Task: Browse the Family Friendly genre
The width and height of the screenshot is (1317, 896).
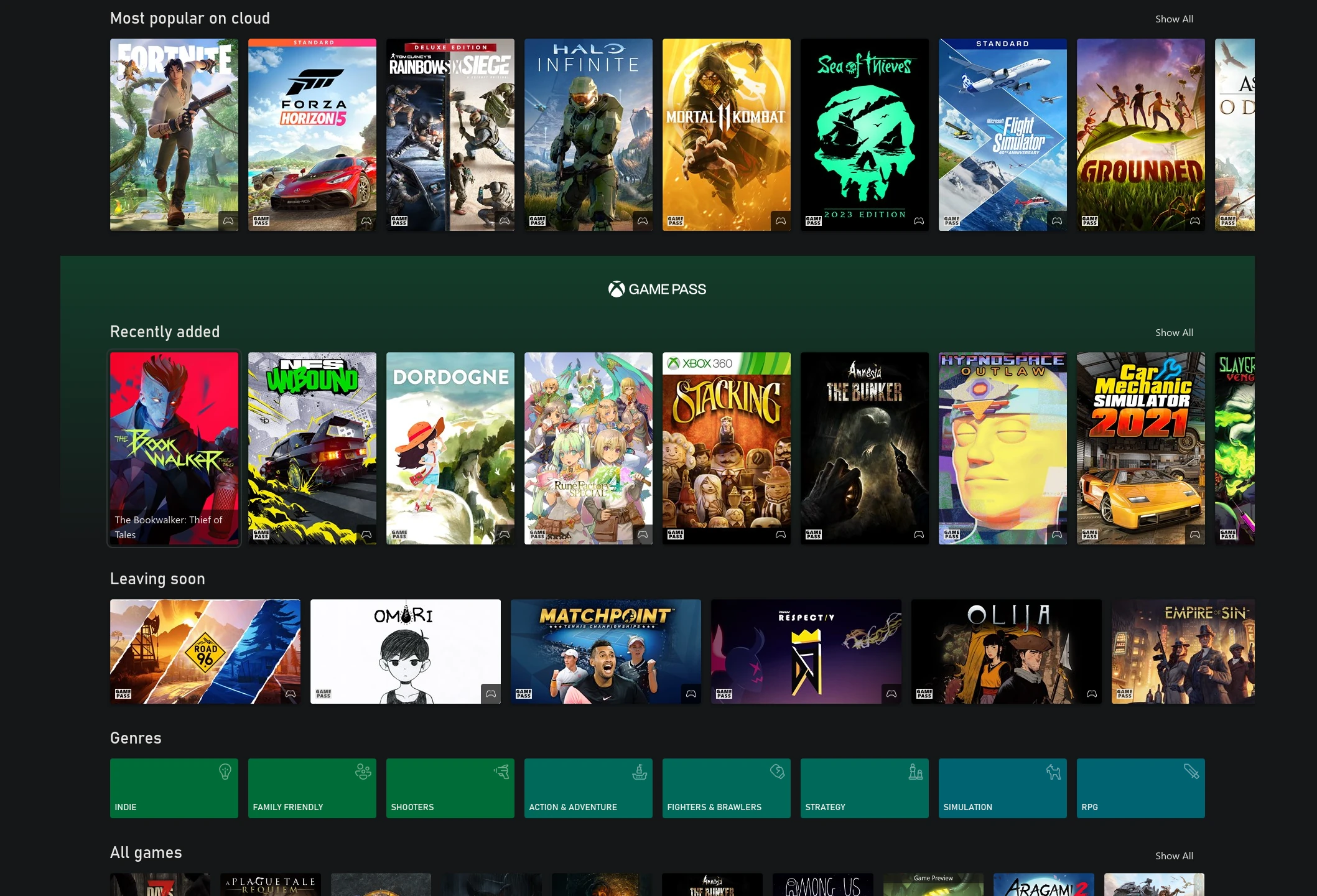Action: coord(312,788)
